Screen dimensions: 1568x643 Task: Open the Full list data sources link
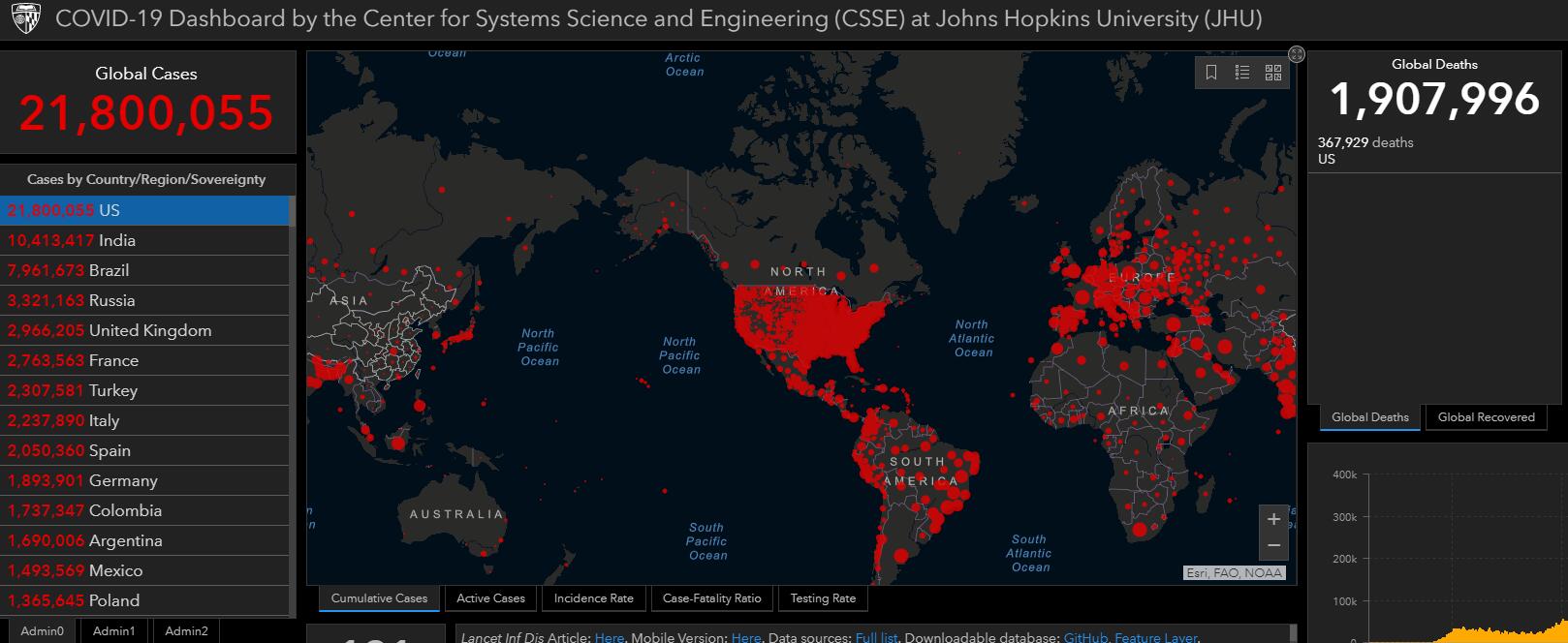click(x=876, y=637)
